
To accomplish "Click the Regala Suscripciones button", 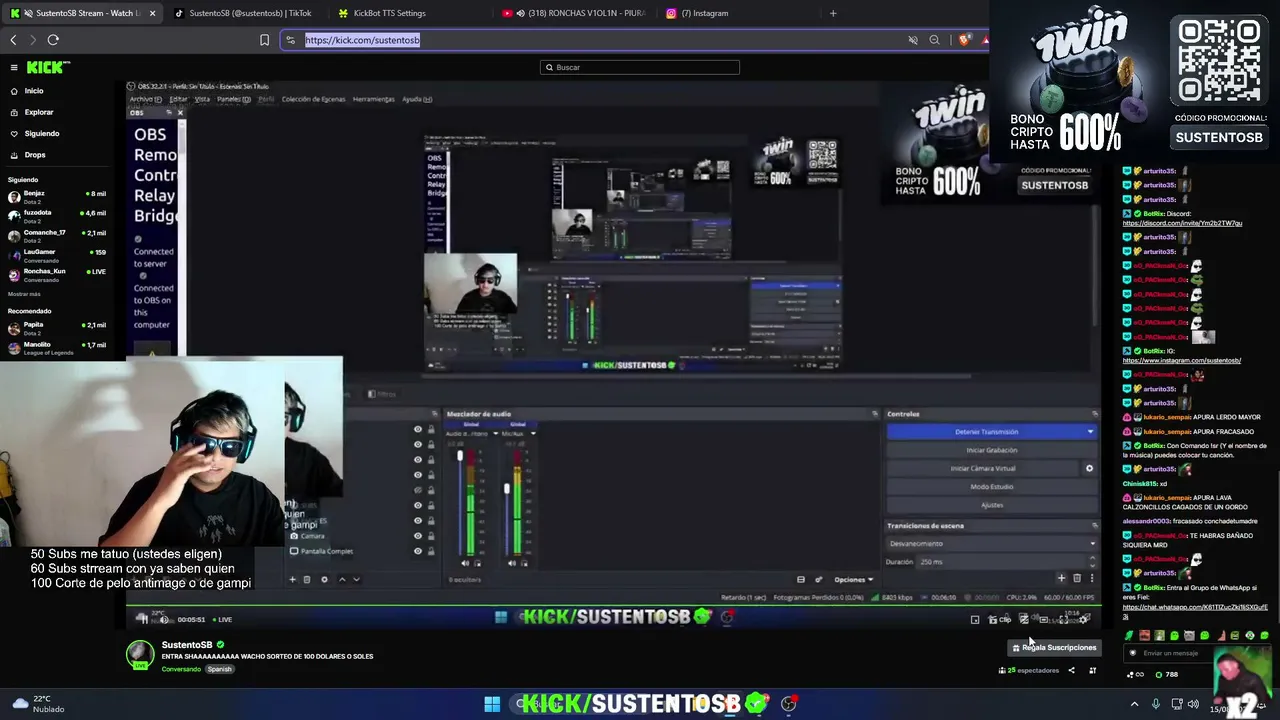I will coord(1054,648).
